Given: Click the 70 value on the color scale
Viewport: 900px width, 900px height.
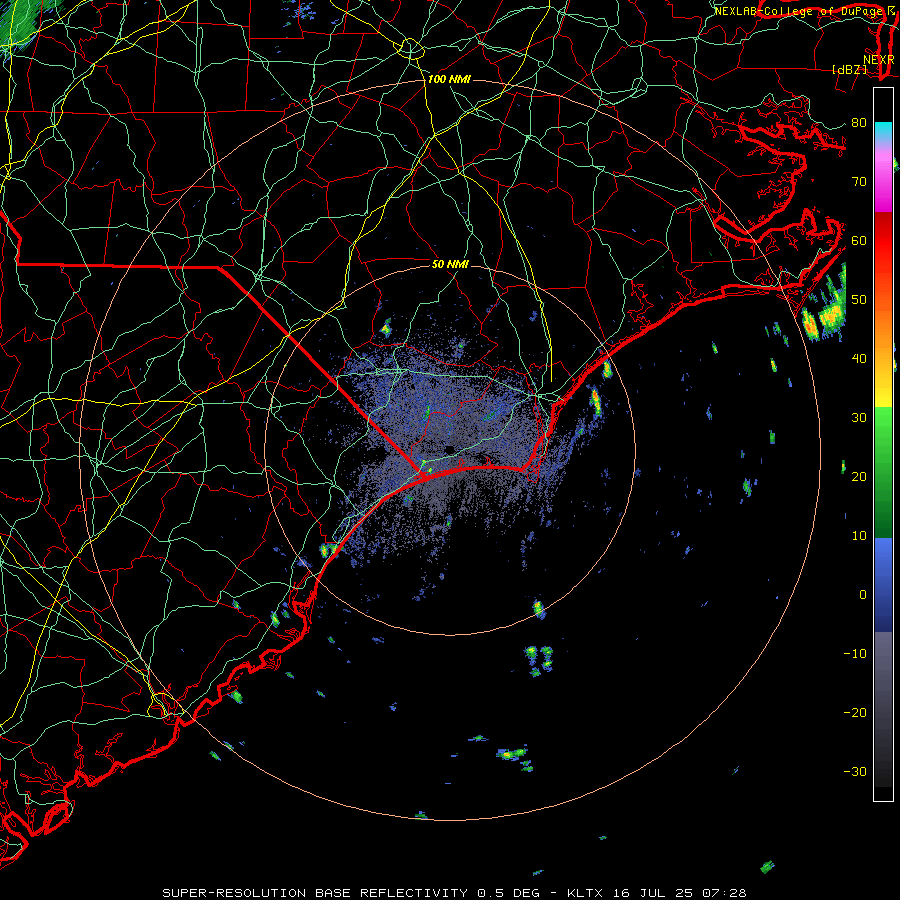Looking at the screenshot, I should pos(859,182).
